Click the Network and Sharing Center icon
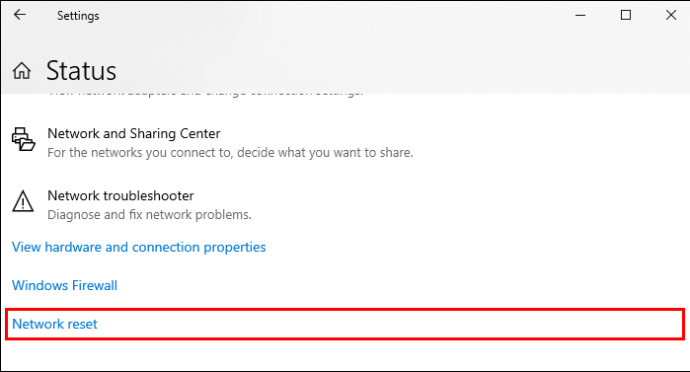The image size is (690, 372). coord(23,139)
